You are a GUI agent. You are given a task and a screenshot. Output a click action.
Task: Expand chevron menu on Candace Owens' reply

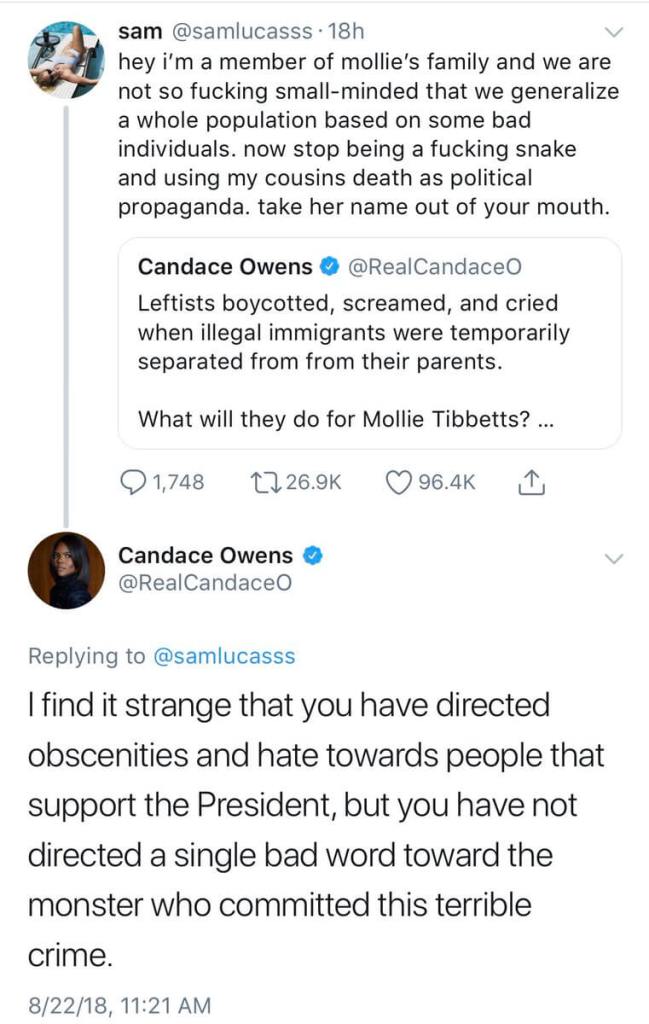coord(614,558)
